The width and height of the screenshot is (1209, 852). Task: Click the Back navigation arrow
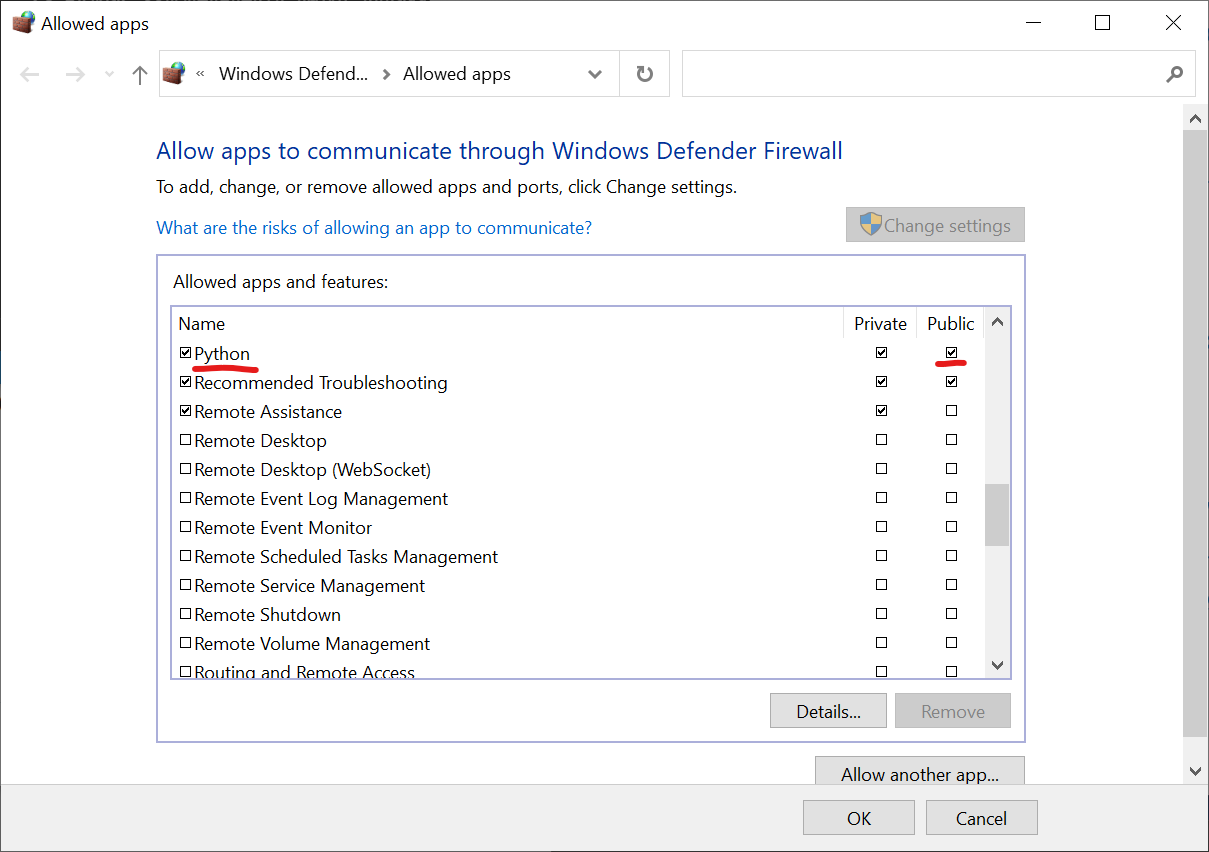coord(30,74)
